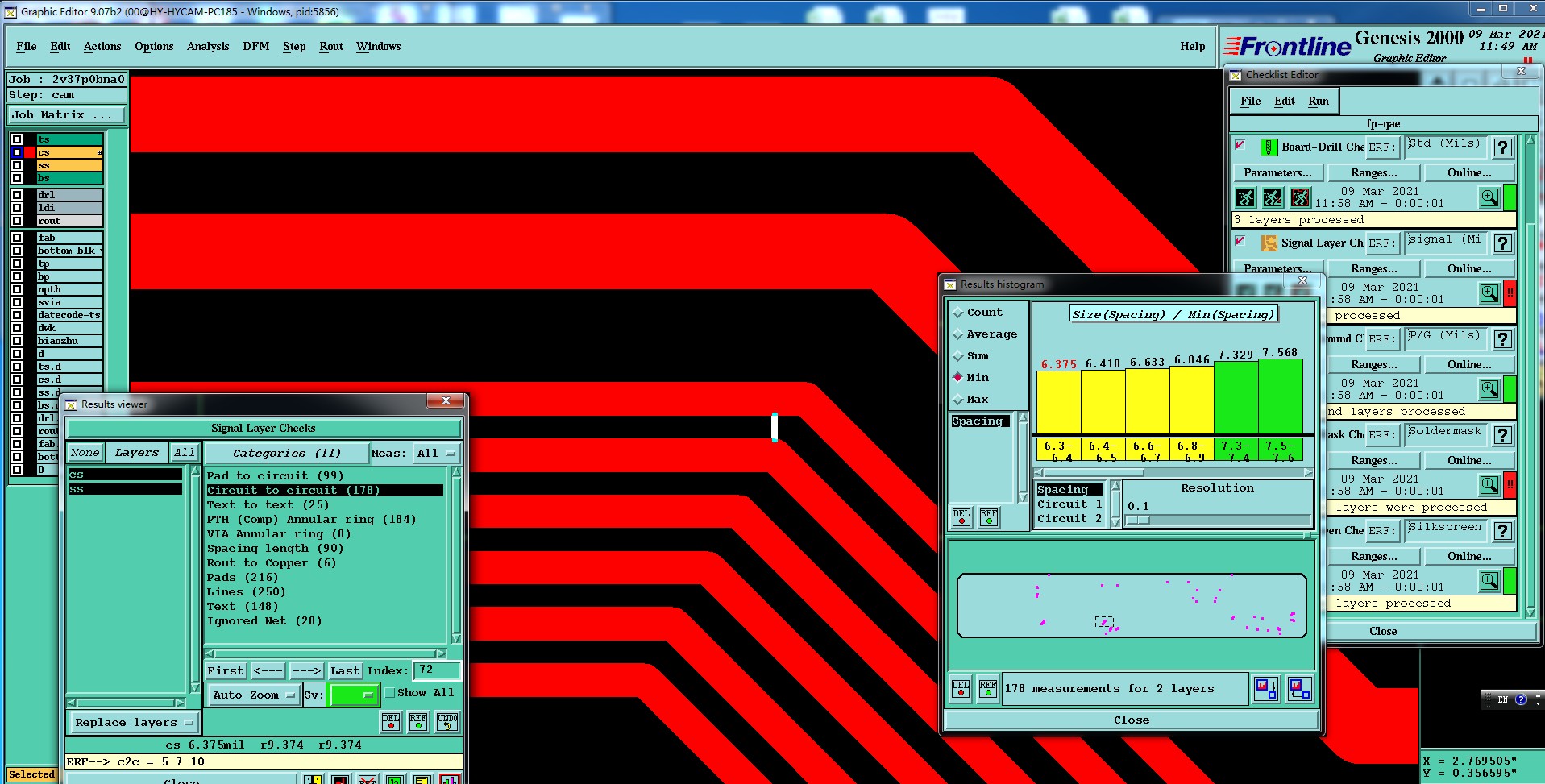Click the Signal Layer check orange icon
The height and width of the screenshot is (784, 1545).
click(x=1269, y=243)
